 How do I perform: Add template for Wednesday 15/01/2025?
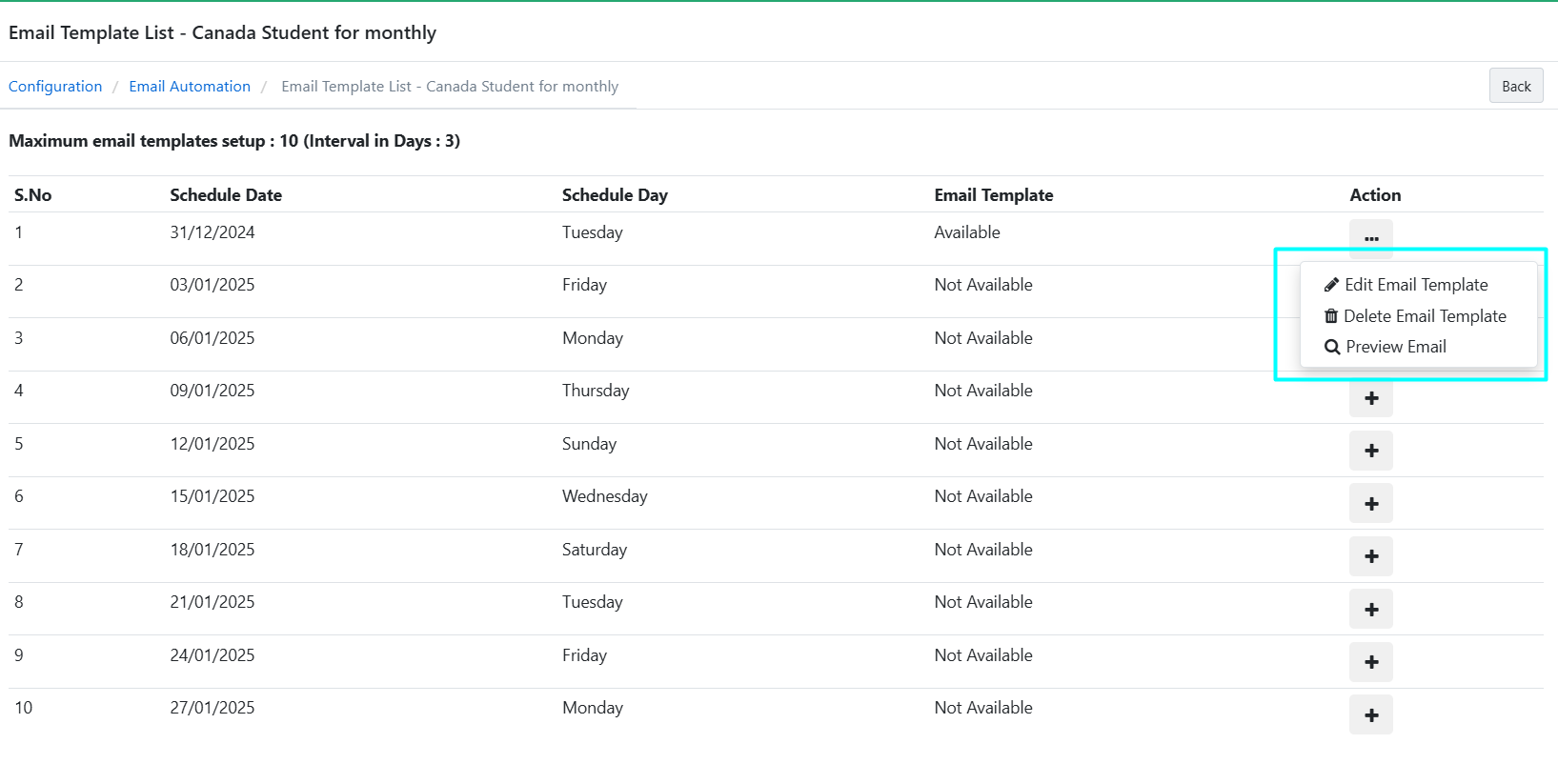tap(1370, 504)
